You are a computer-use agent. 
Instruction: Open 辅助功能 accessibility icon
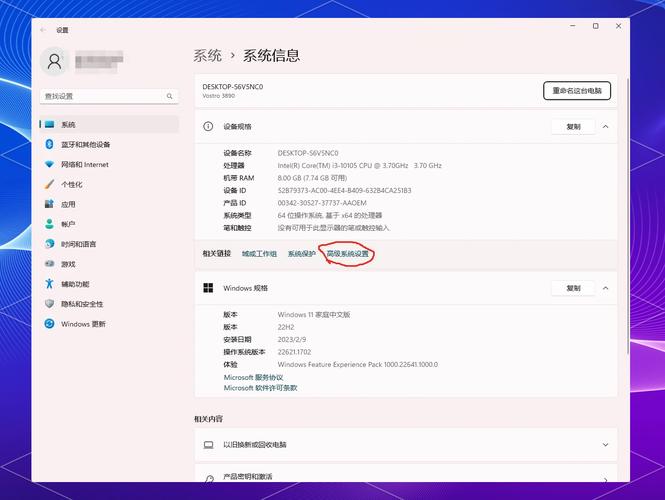49,284
